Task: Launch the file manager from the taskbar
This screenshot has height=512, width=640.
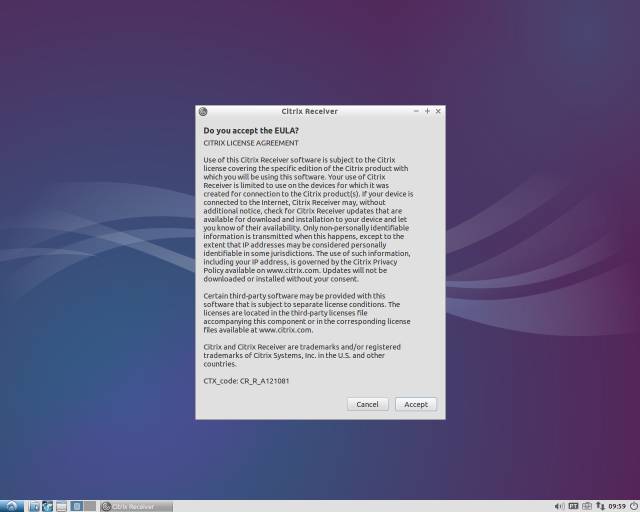Action: coord(35,506)
